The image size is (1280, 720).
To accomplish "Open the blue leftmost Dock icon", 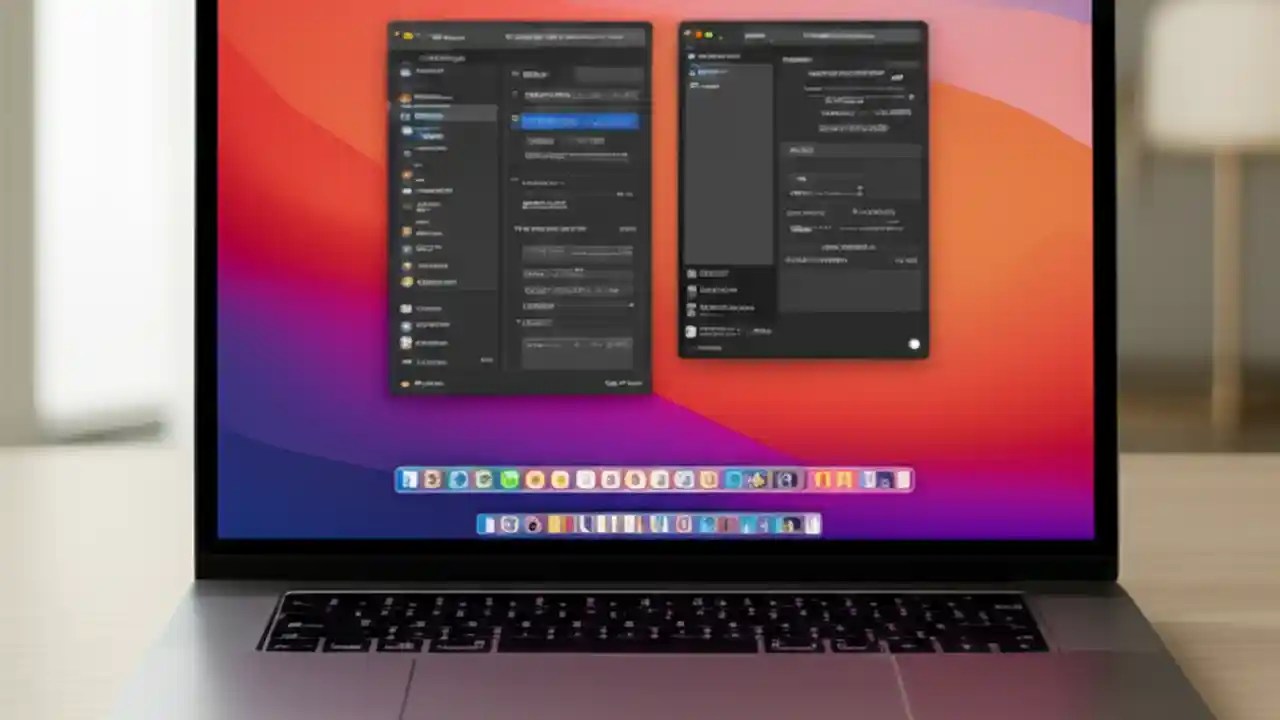I will [410, 480].
